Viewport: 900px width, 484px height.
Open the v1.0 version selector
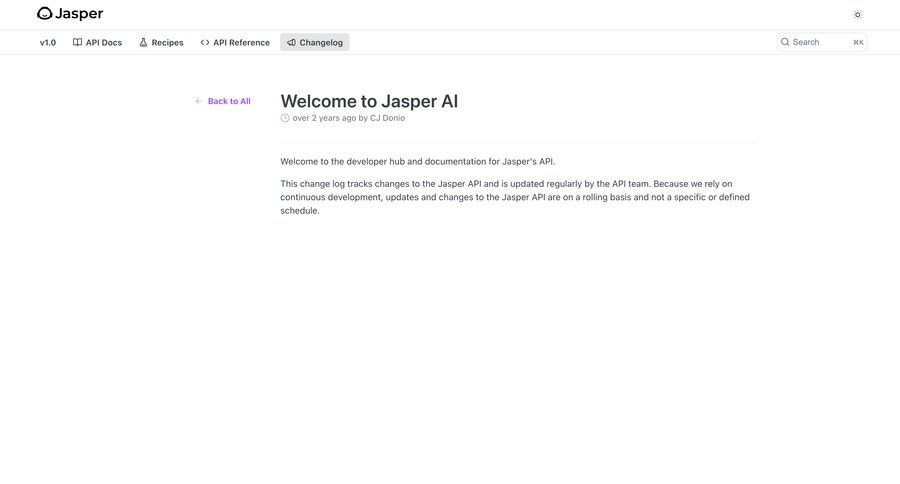48,42
